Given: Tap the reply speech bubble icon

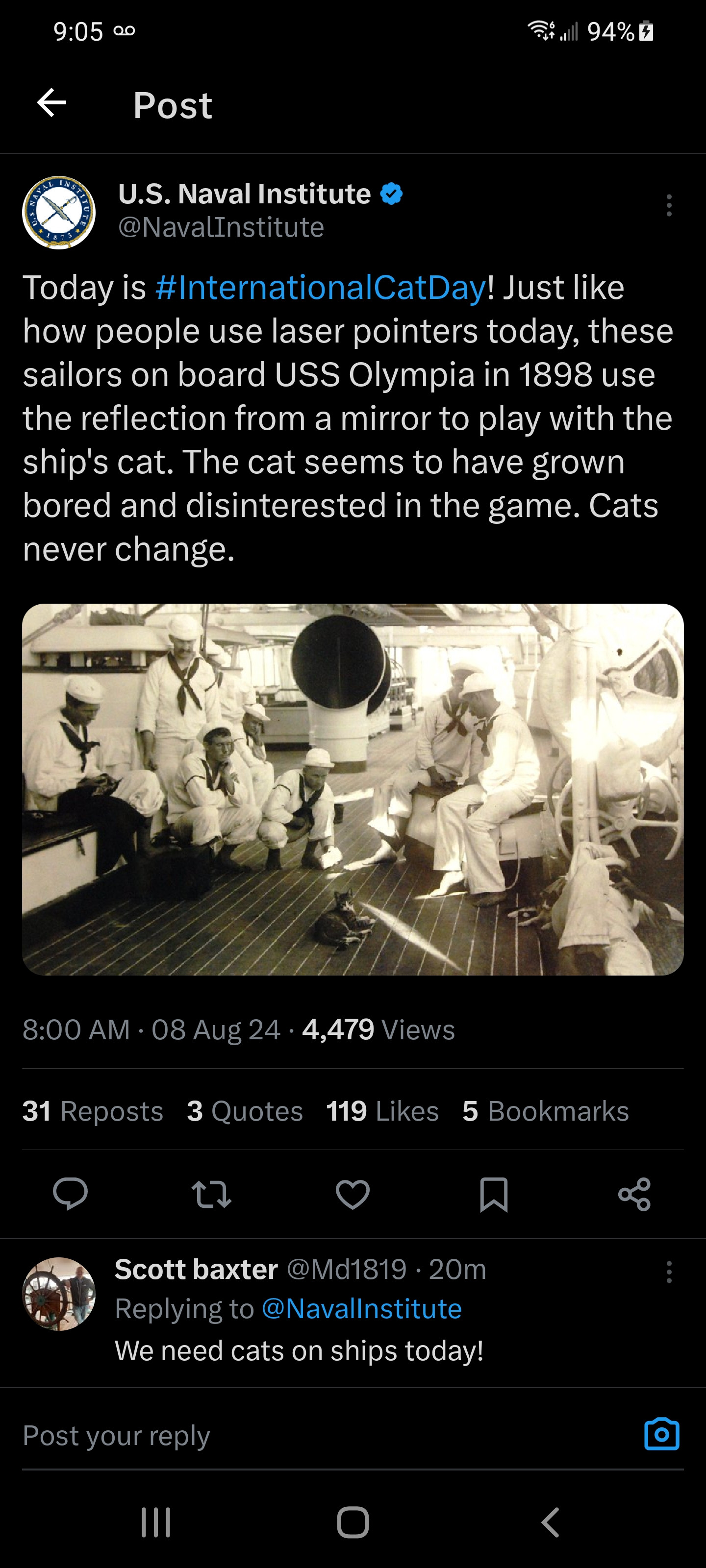Looking at the screenshot, I should [71, 1194].
